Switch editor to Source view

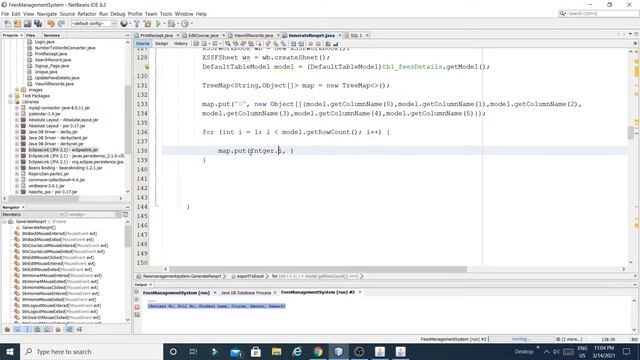[142, 44]
